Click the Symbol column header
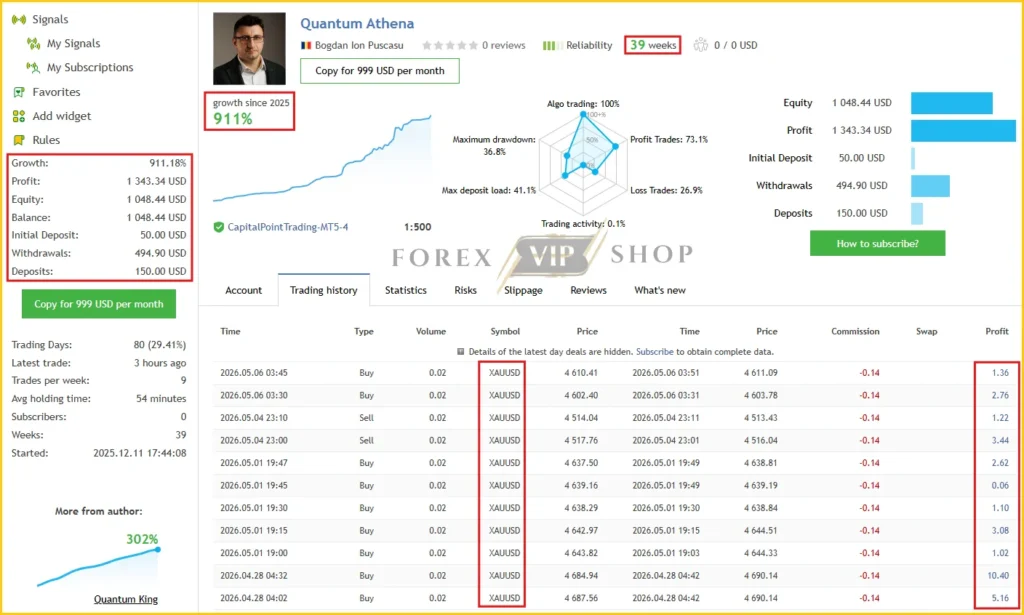Viewport: 1024px width, 615px height. pyautogui.click(x=505, y=332)
